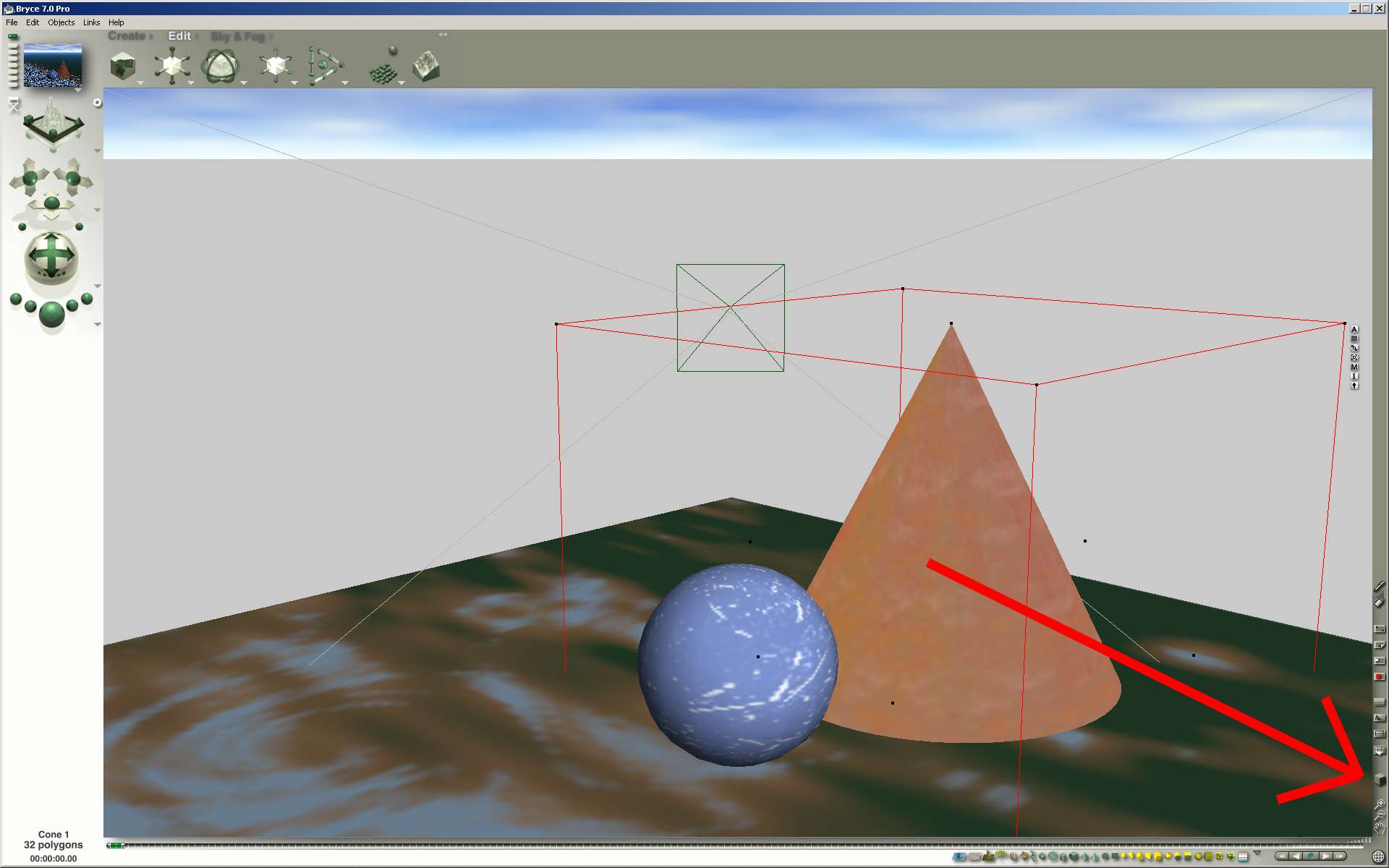
Task: Expand the Resize tool options arrow
Action: pyautogui.click(x=191, y=83)
